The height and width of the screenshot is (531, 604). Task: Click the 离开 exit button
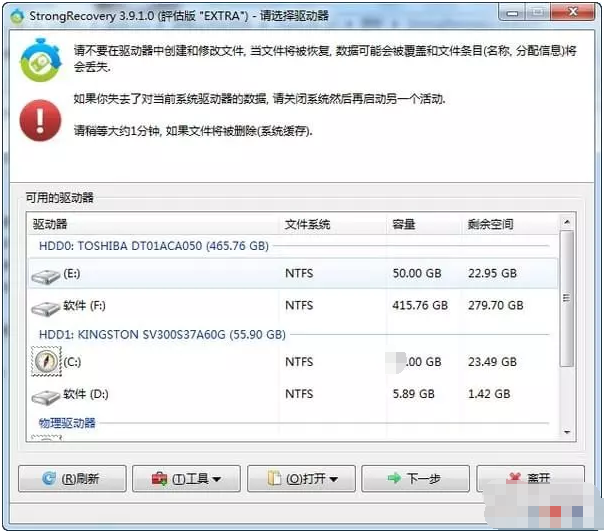(x=530, y=479)
